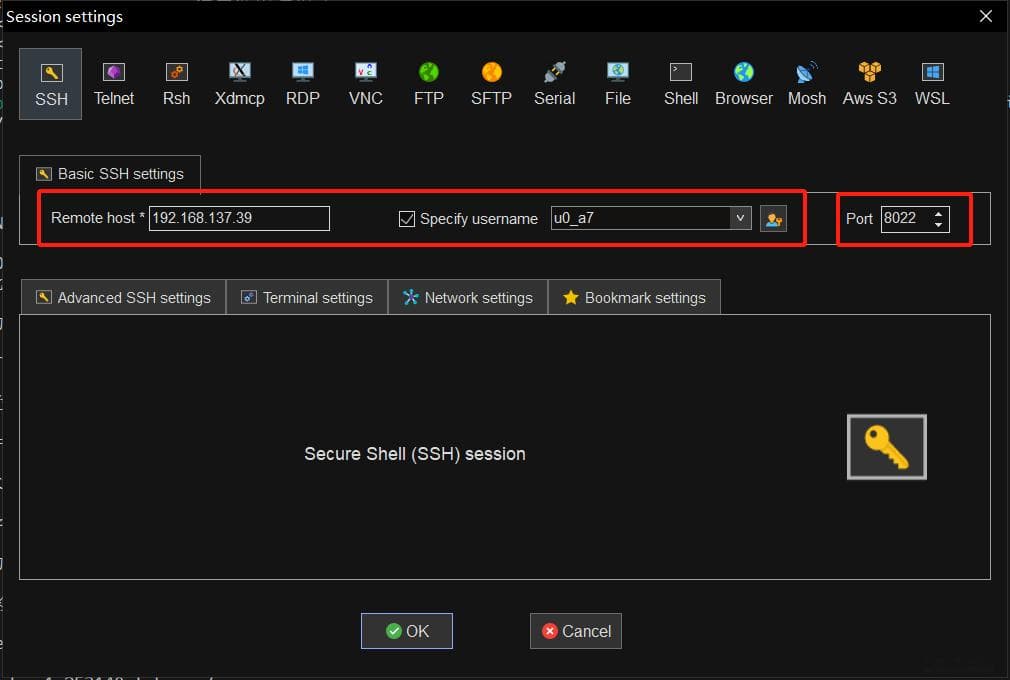Click the Cancel button
Viewport: 1010px width, 680px height.
coord(576,631)
